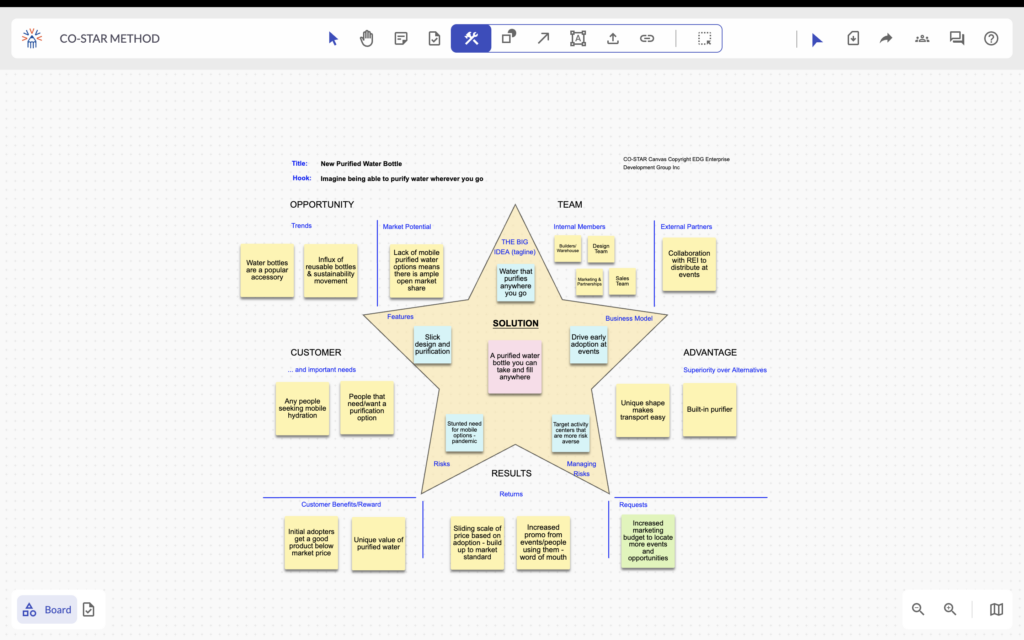Open the comments panel
The width and height of the screenshot is (1024, 640).
tap(956, 38)
